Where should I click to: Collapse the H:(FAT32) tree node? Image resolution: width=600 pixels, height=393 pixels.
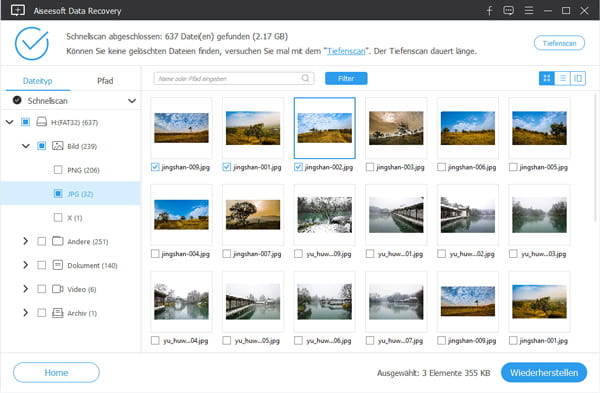[10, 122]
